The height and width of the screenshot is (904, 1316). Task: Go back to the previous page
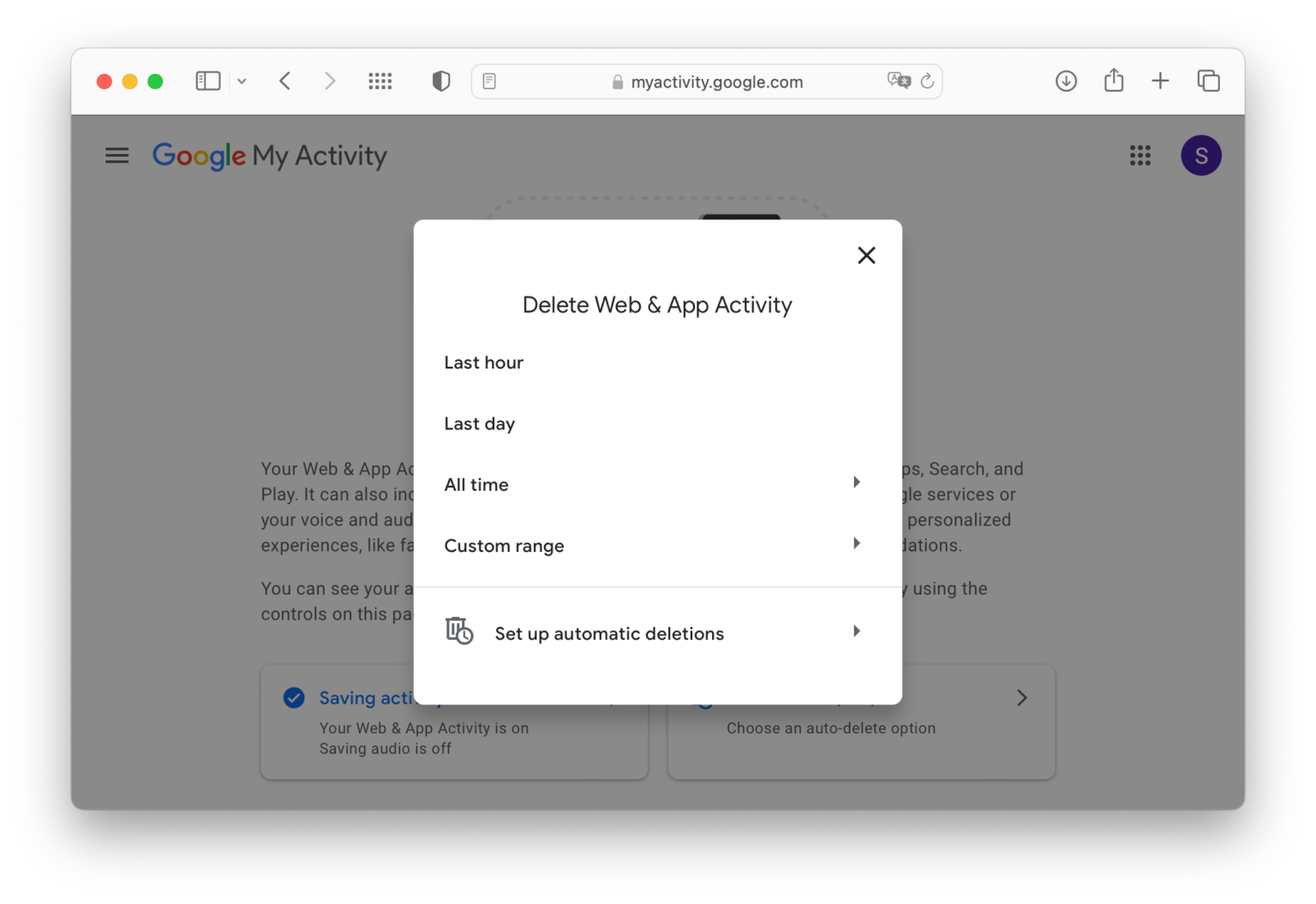pyautogui.click(x=285, y=81)
